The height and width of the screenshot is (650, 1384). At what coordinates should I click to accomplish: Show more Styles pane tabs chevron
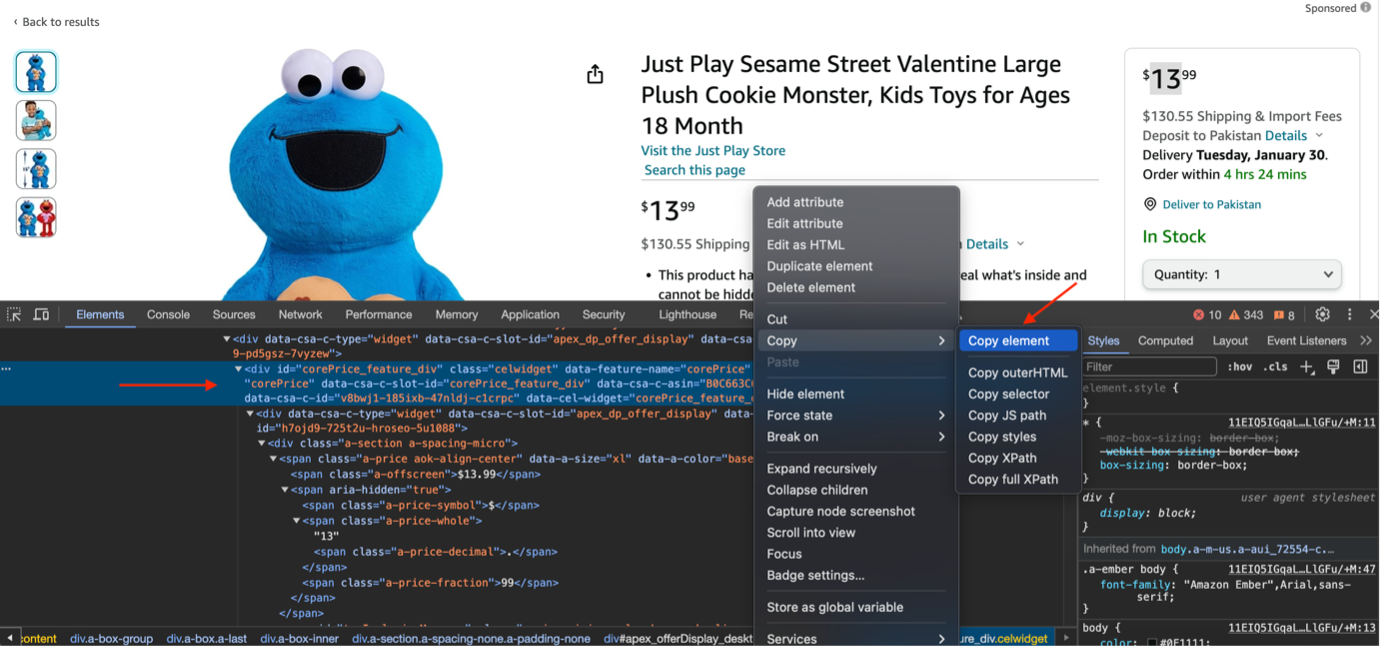1367,341
